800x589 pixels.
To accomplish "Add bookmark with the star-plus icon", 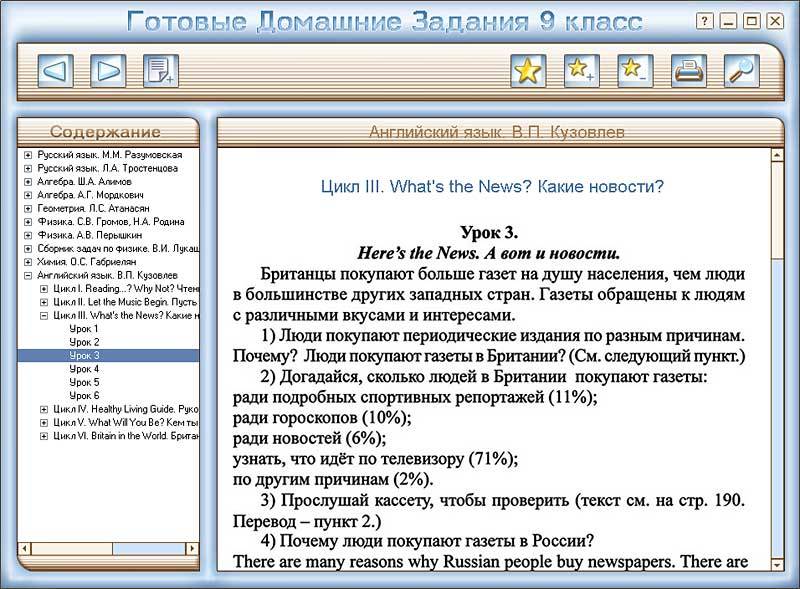I will pos(582,70).
